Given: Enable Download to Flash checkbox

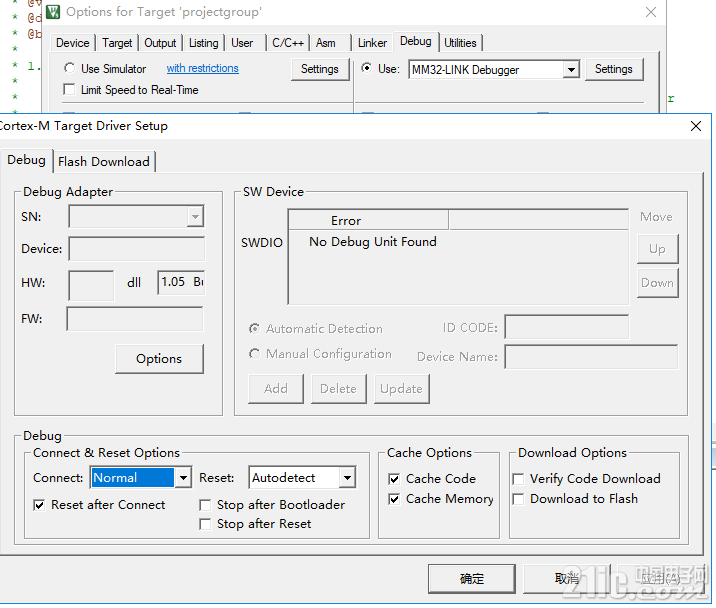Looking at the screenshot, I should coord(518,499).
